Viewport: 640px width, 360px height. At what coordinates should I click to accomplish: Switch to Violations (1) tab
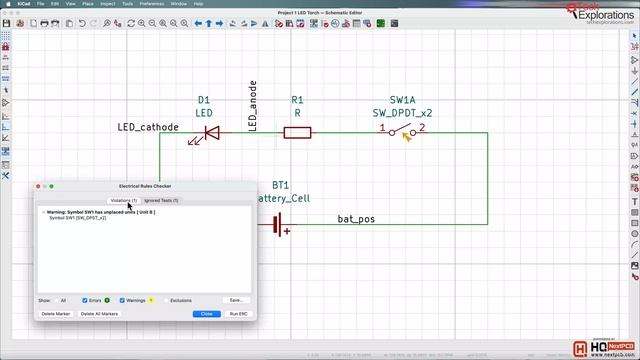tap(124, 200)
